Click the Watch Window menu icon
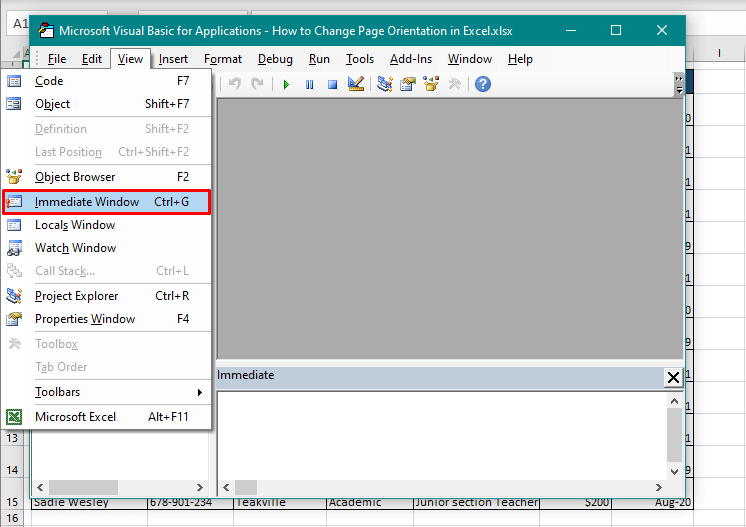The image size is (746, 527). pos(14,248)
